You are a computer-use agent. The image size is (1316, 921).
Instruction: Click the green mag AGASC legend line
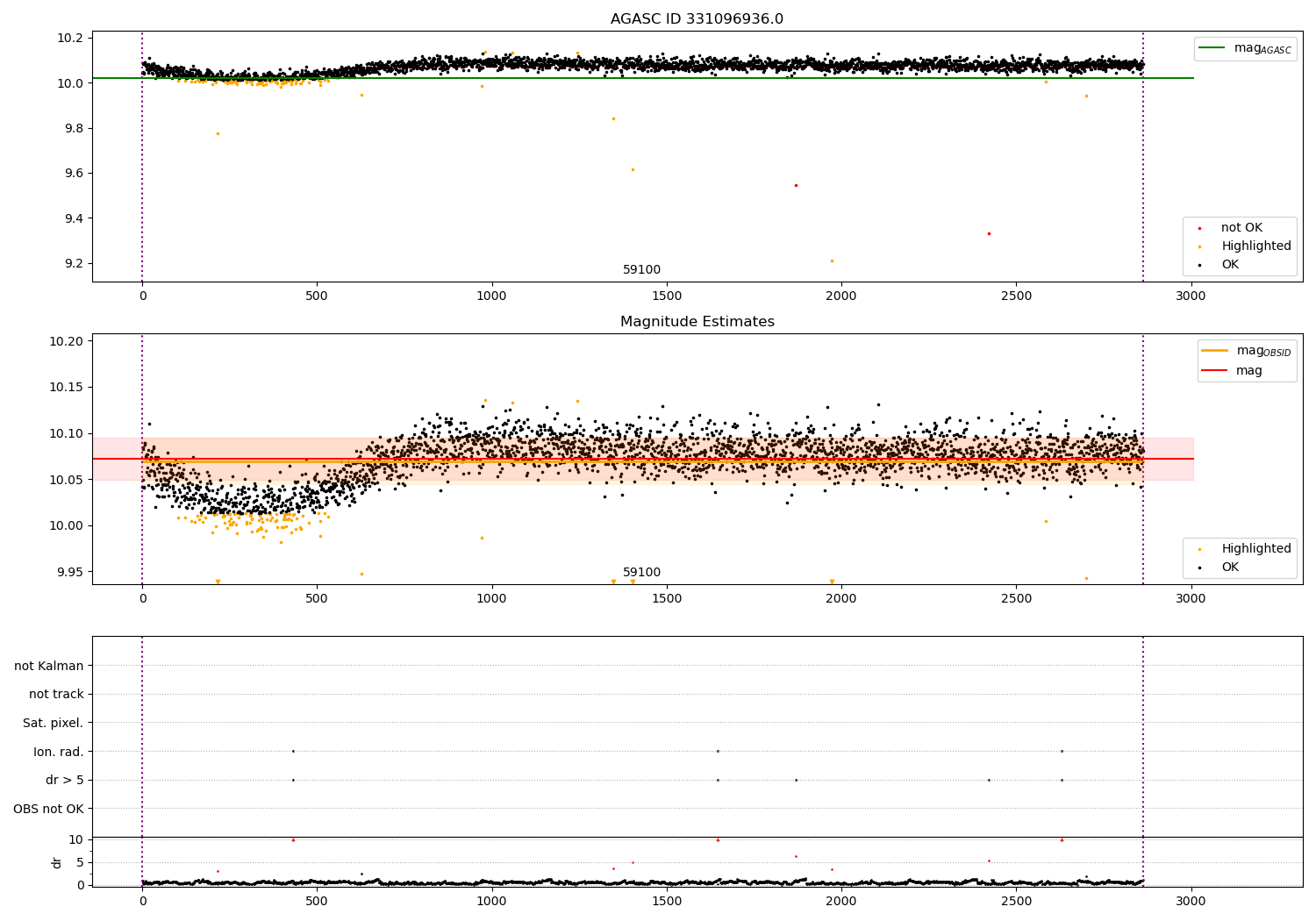pos(1212,48)
